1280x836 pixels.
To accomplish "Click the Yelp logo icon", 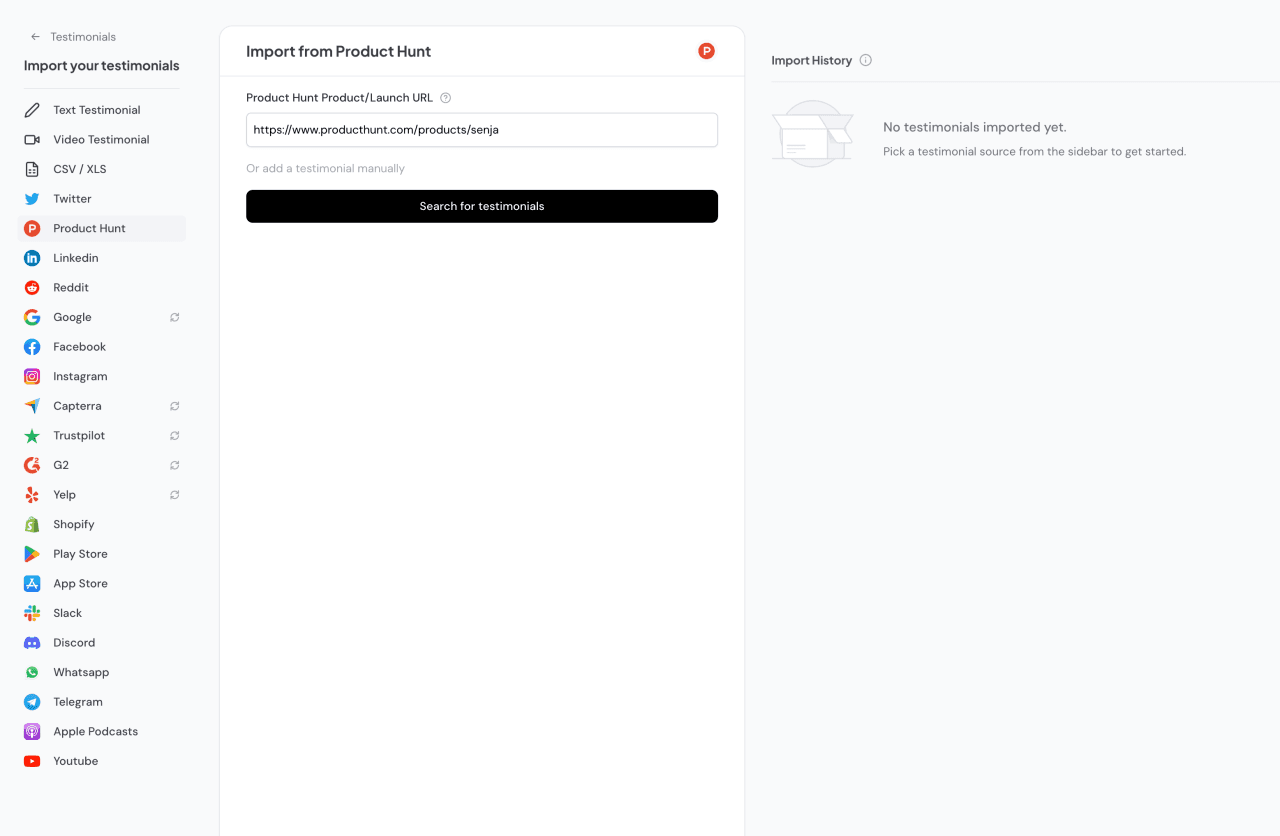I will pyautogui.click(x=32, y=495).
